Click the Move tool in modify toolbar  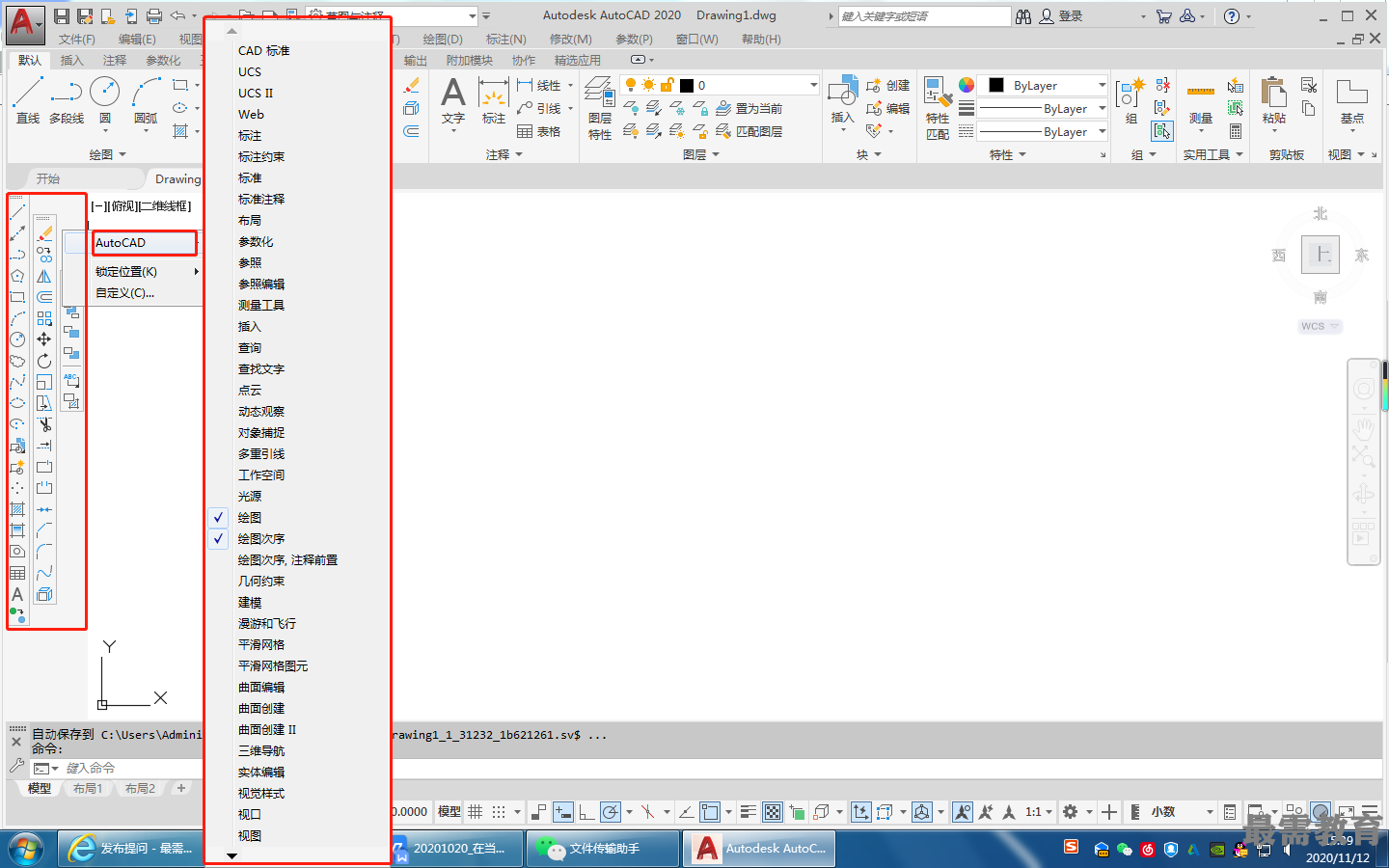point(44,339)
